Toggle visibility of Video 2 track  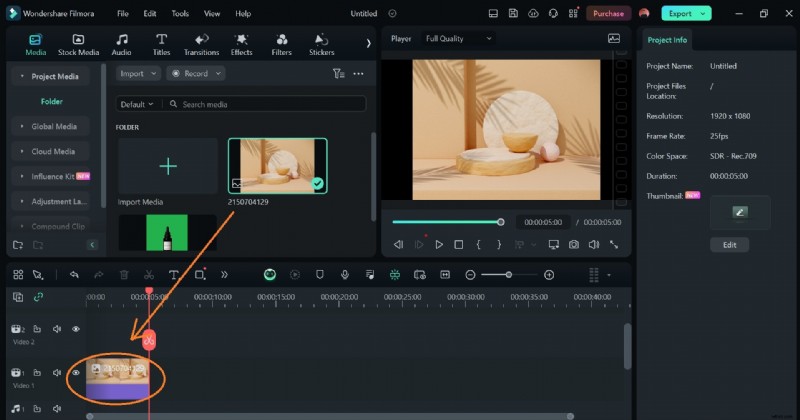click(75, 329)
